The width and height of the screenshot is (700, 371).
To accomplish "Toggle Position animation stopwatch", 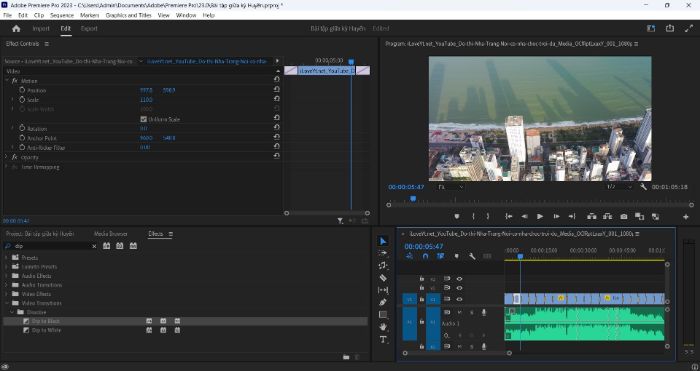I will [22, 90].
